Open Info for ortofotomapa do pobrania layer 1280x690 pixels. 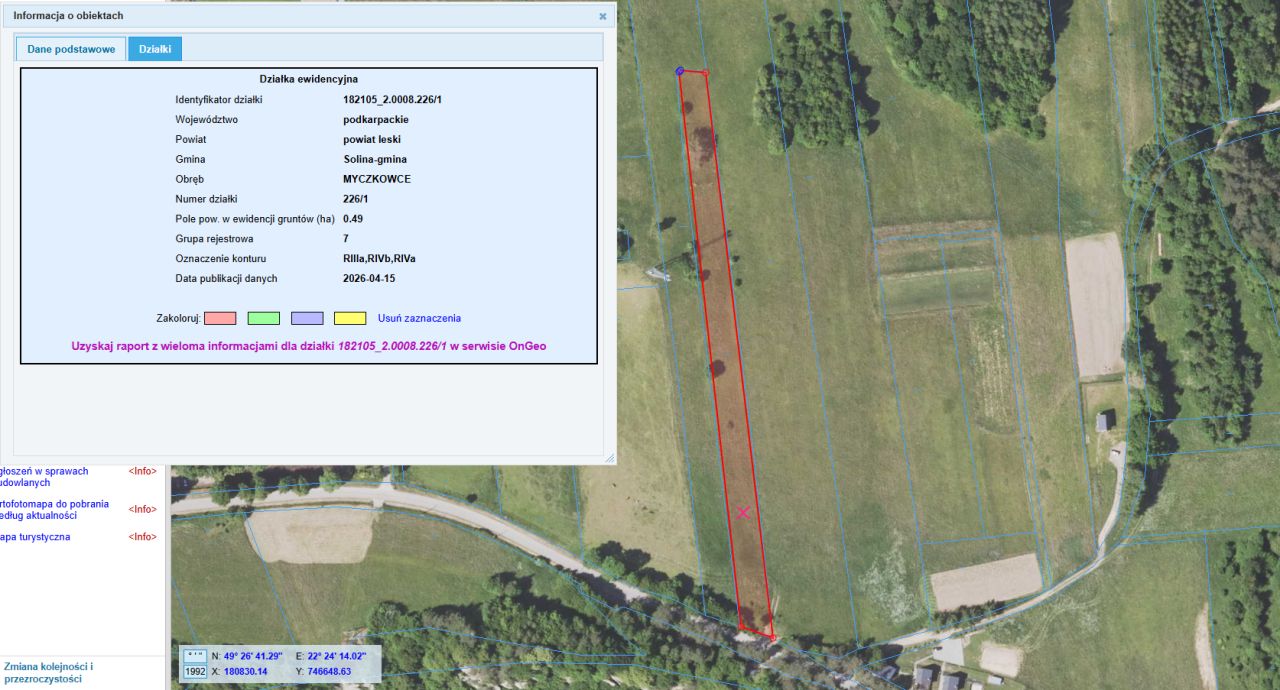coord(142,509)
